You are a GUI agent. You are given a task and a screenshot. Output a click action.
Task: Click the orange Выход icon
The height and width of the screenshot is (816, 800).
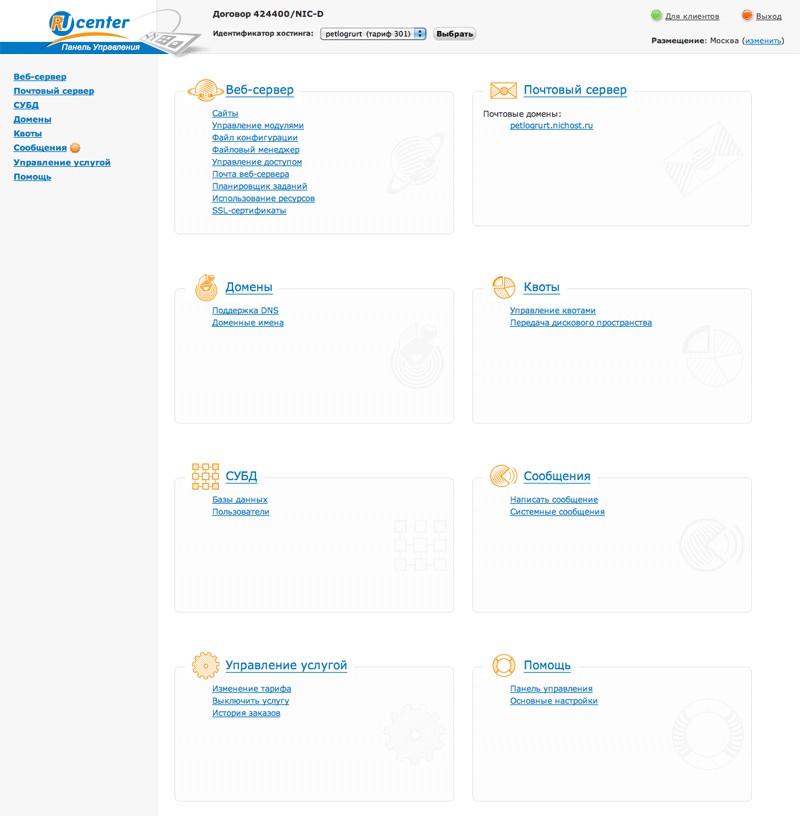[747, 16]
